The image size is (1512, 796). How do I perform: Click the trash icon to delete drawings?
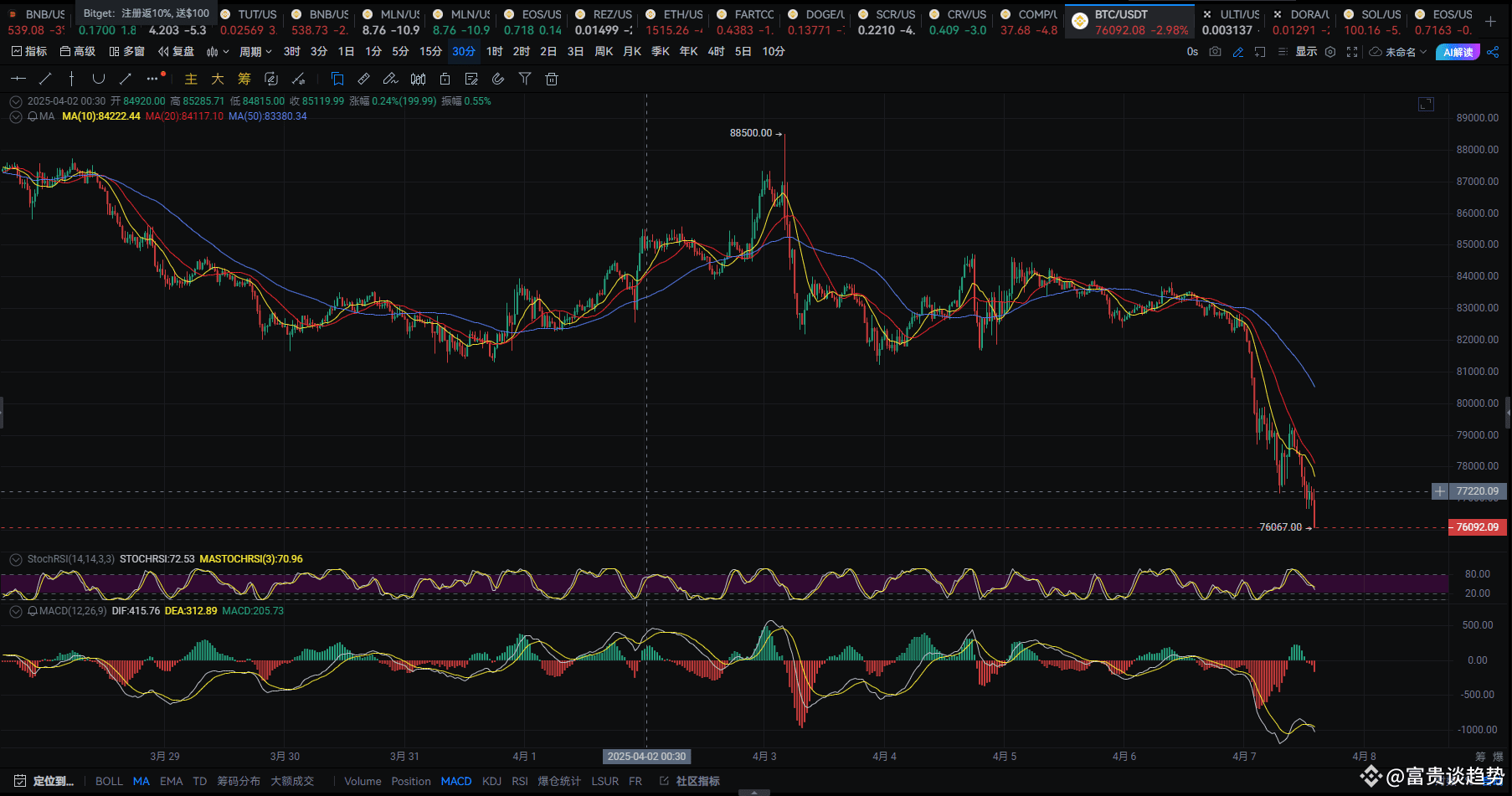(x=552, y=79)
